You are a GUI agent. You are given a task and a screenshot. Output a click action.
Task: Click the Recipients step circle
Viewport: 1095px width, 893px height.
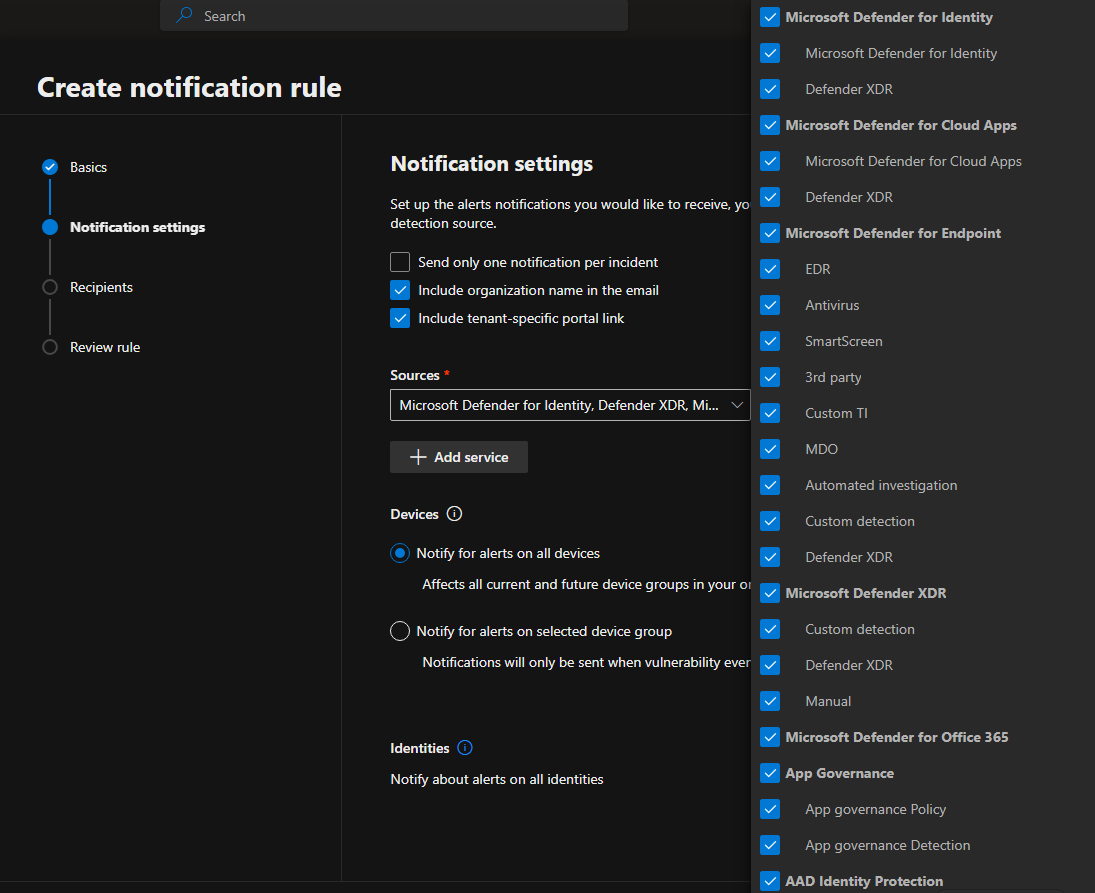(x=50, y=287)
